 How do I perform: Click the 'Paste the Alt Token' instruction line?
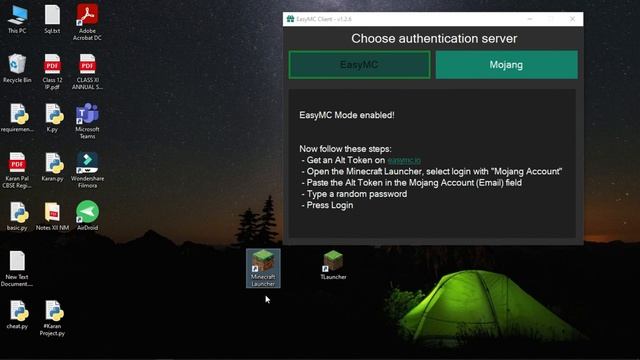pos(411,183)
